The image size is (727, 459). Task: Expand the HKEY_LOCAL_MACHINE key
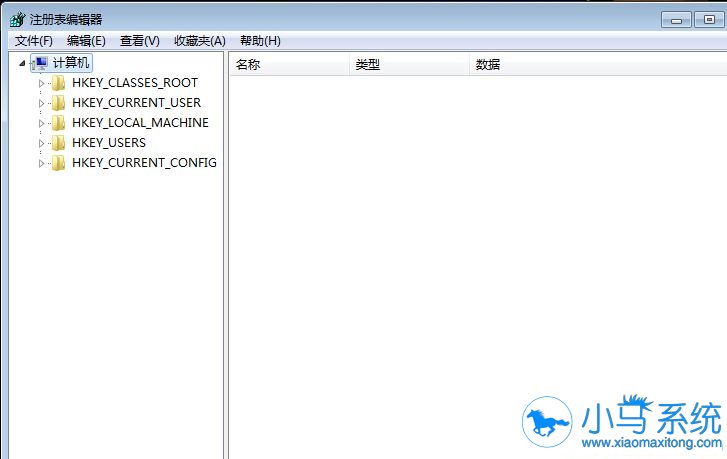[41, 123]
